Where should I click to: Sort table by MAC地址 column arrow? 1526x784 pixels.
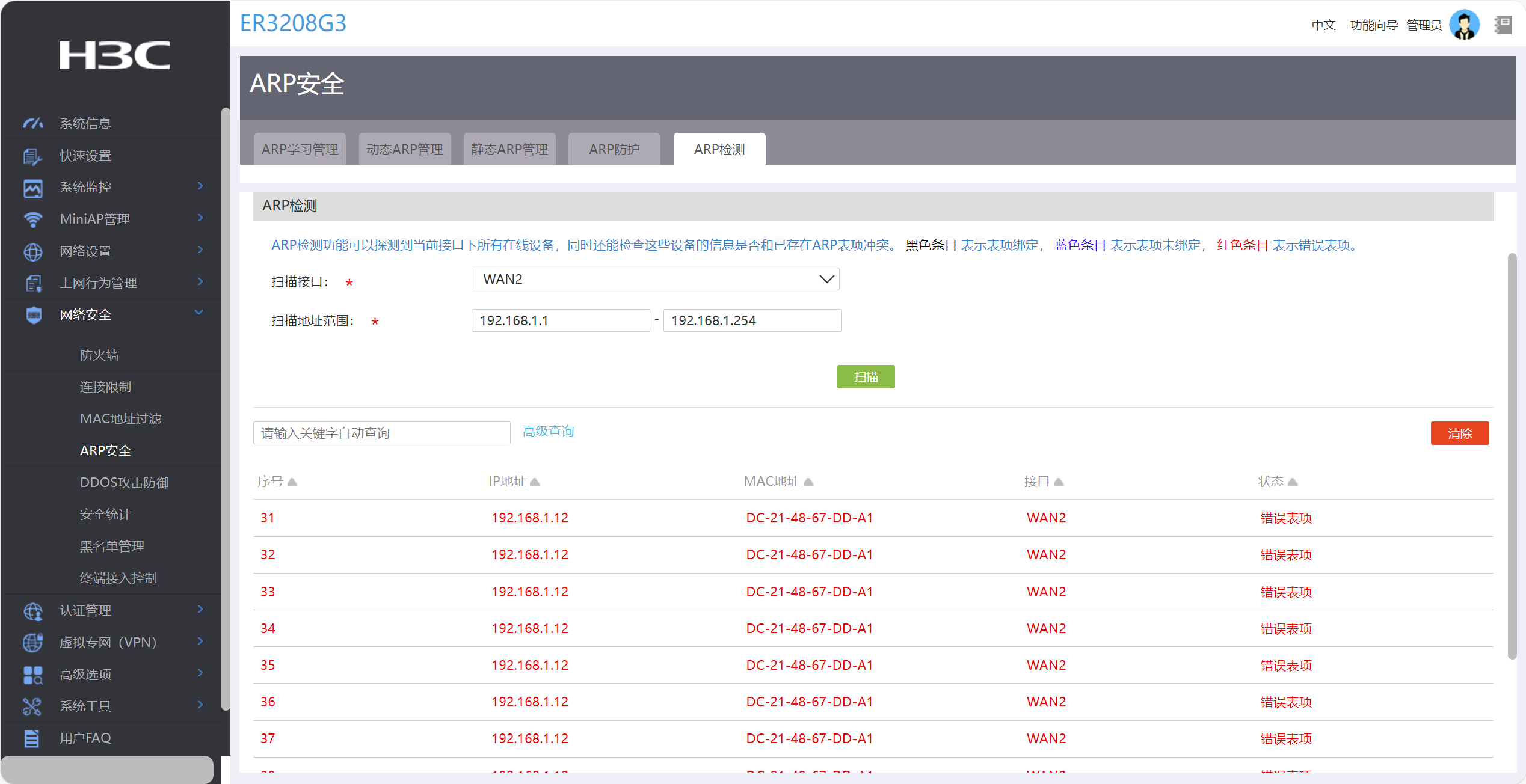(808, 482)
